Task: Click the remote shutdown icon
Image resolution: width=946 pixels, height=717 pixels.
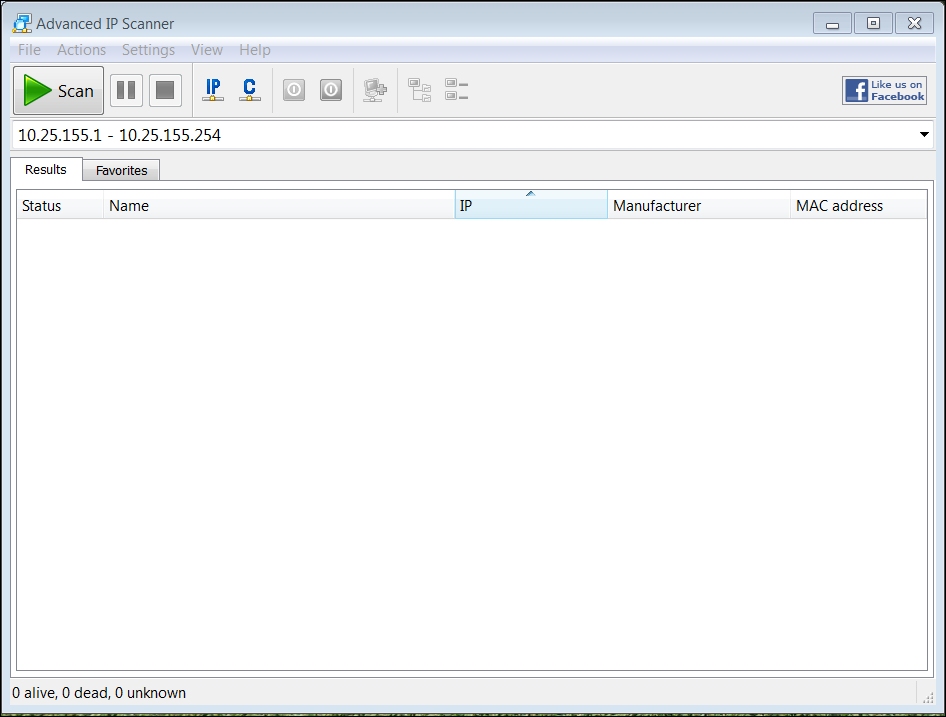Action: (x=331, y=89)
